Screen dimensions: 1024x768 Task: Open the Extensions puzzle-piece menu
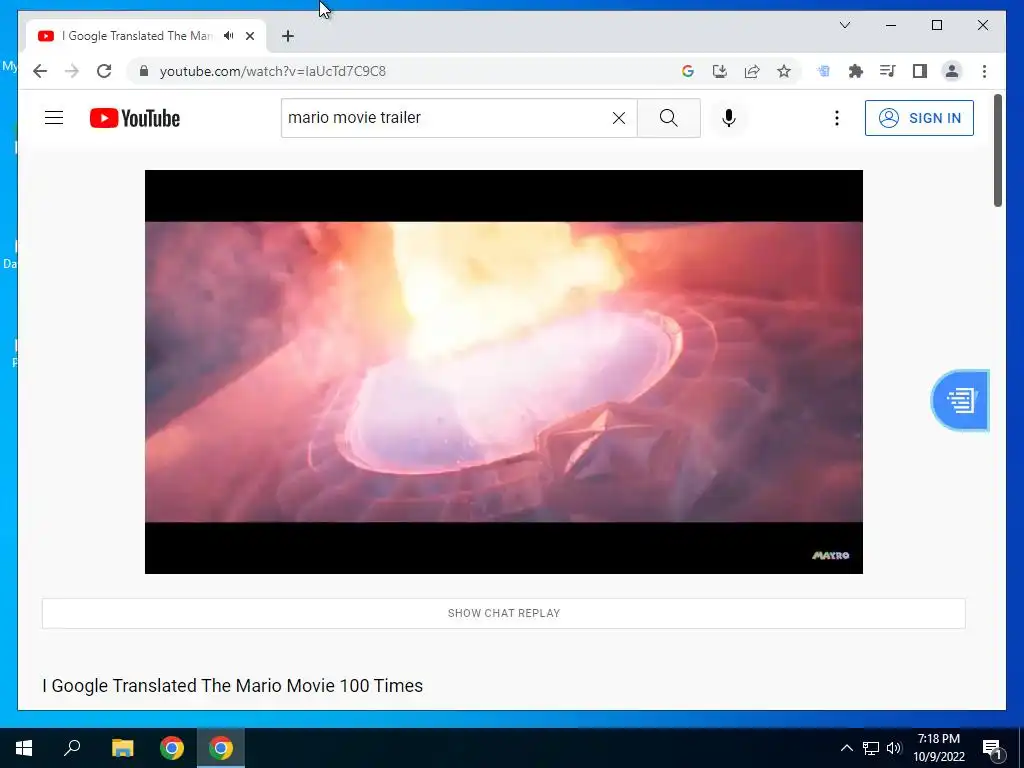pyautogui.click(x=856, y=71)
